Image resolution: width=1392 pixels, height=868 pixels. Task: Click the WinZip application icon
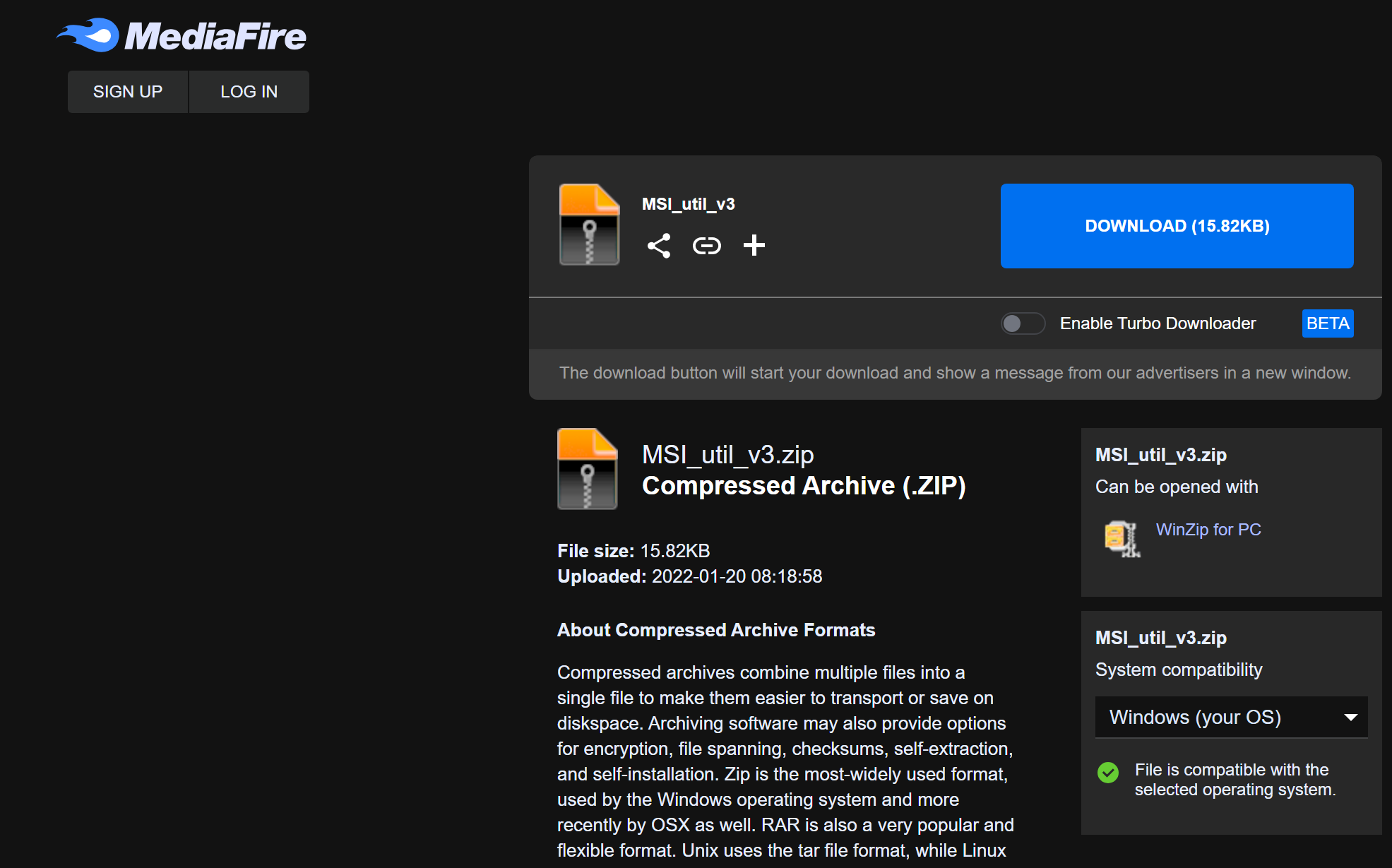pos(1122,538)
